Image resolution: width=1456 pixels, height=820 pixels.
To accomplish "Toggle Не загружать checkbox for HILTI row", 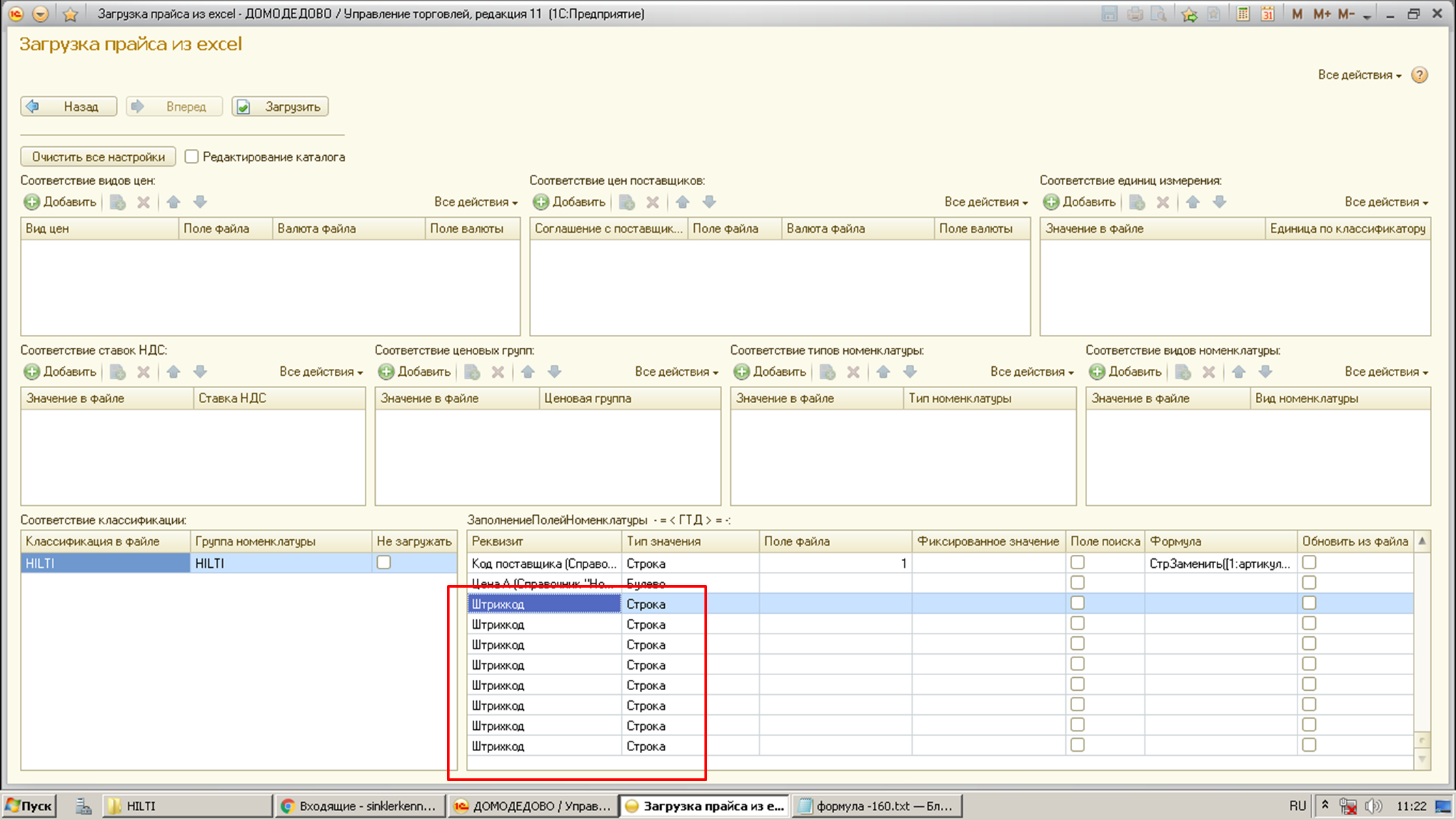I will [384, 562].
